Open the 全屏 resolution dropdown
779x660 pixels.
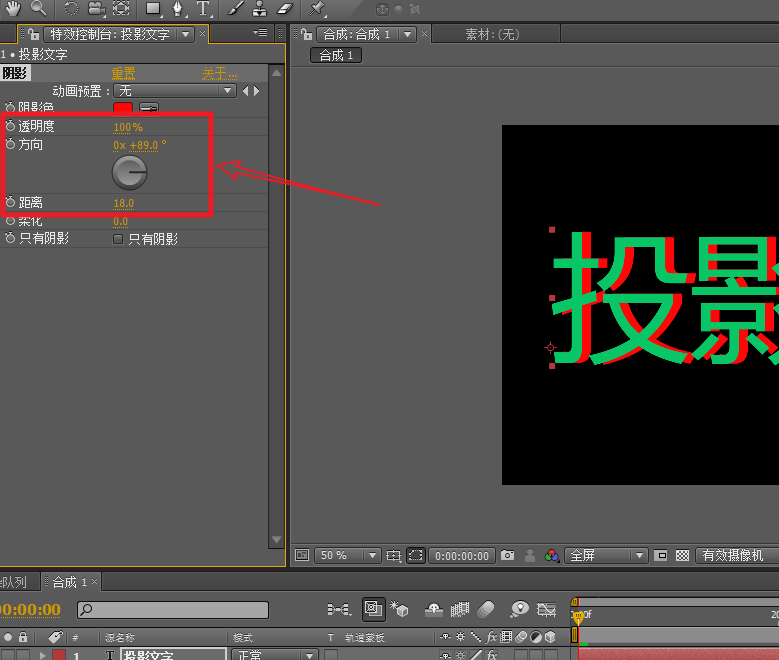pyautogui.click(x=606, y=555)
